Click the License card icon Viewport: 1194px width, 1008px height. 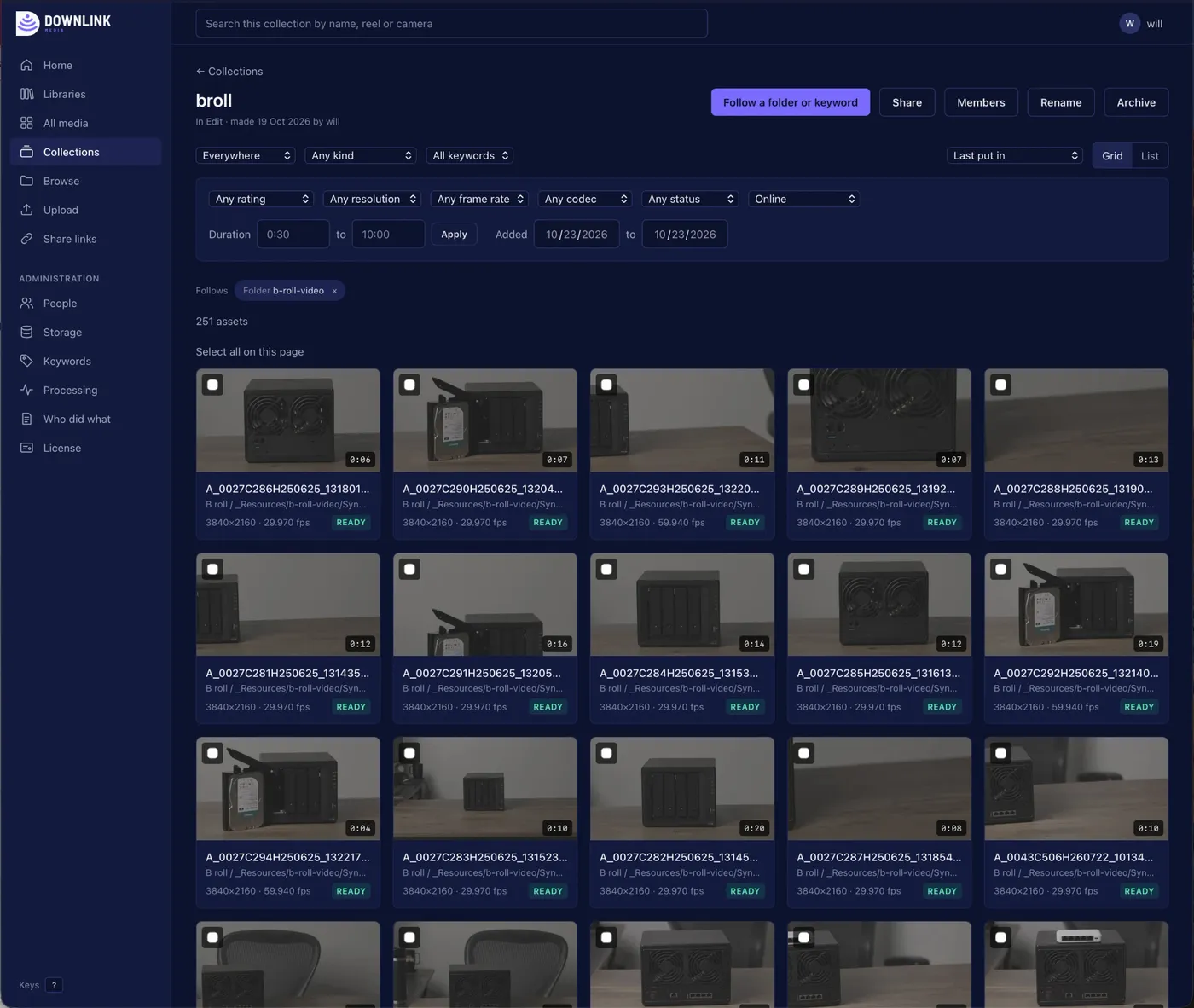26,448
